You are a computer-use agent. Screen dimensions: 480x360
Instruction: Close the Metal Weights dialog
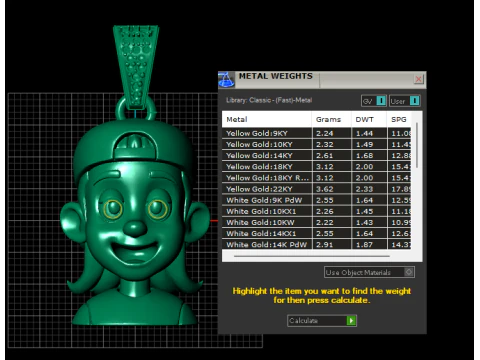tap(418, 79)
